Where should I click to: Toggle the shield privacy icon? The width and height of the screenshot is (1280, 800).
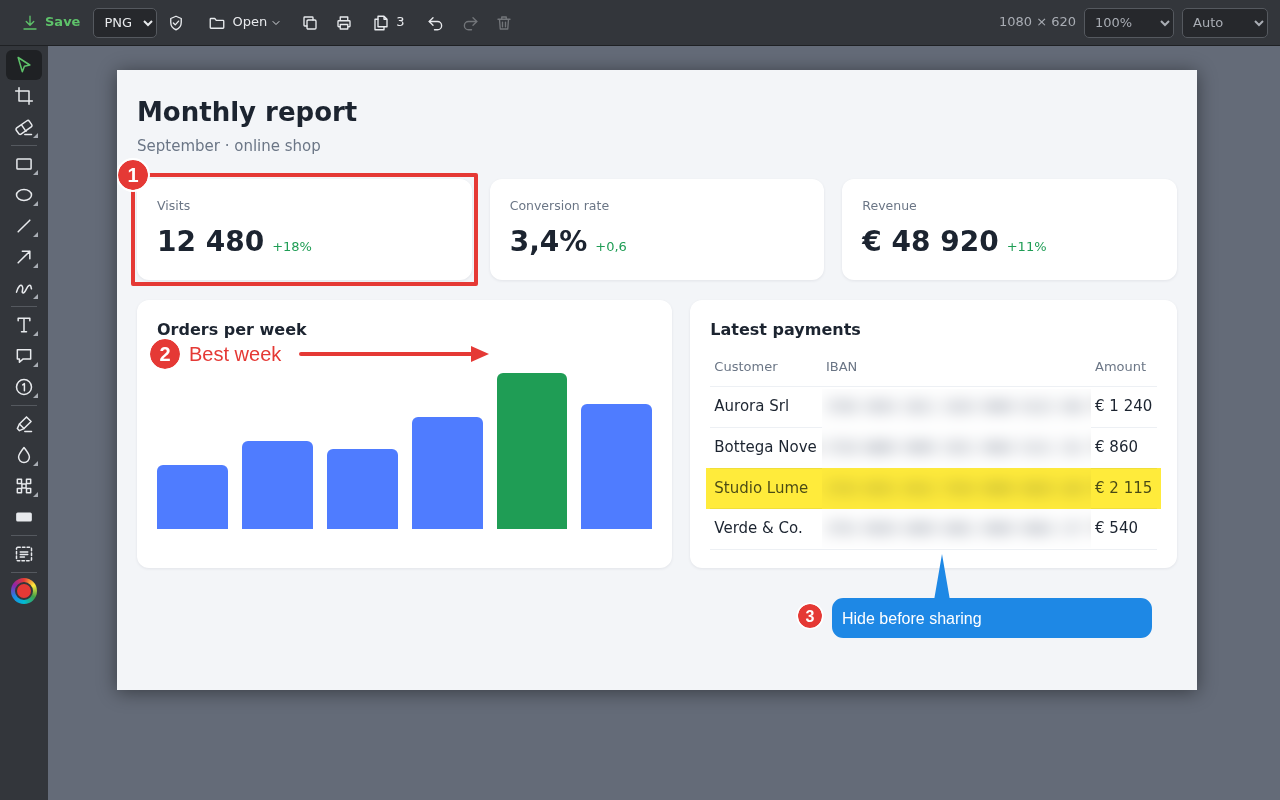coord(176,23)
